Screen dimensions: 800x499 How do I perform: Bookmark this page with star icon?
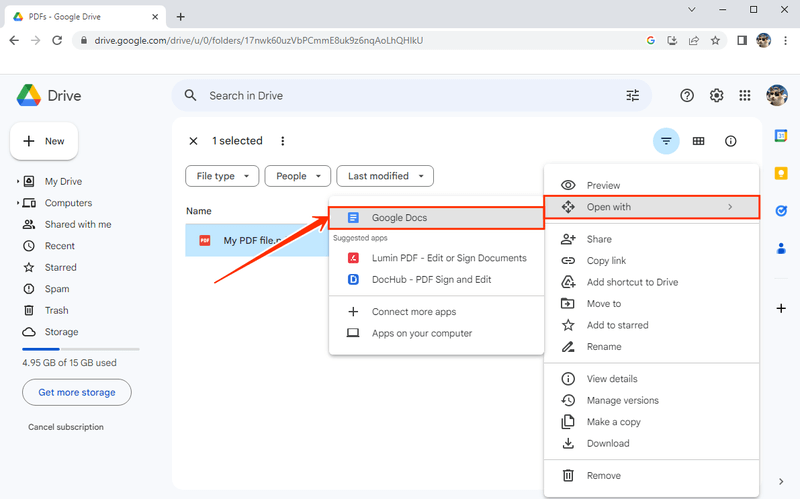(715, 40)
